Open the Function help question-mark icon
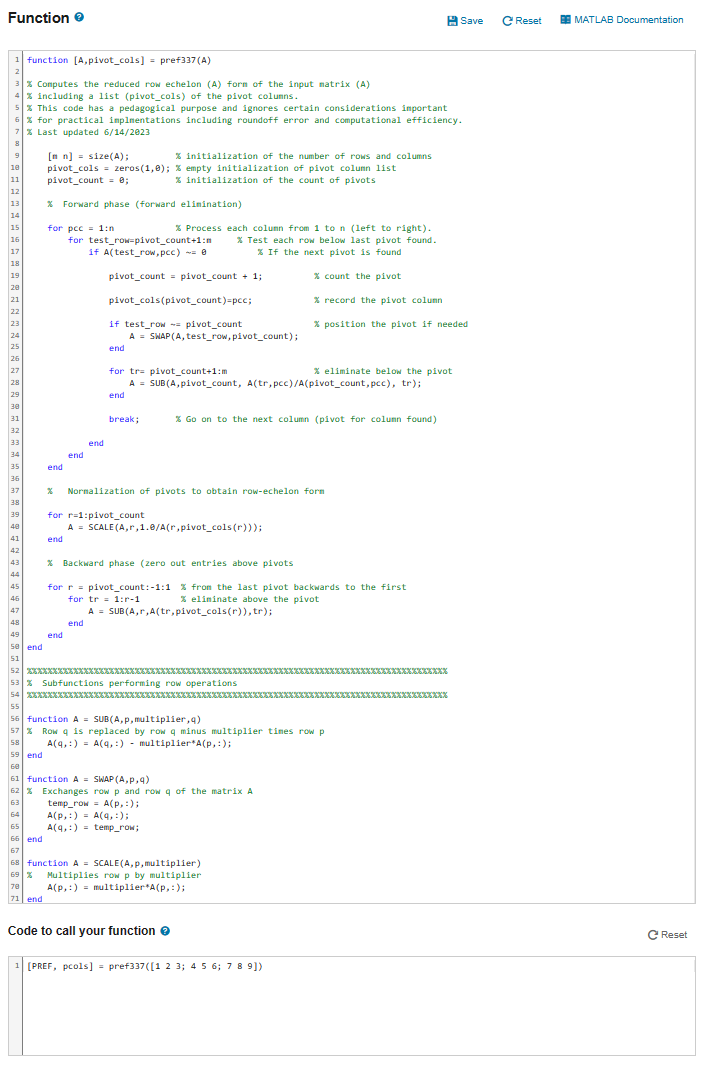Screen dimensions: 705x1073 [x=79, y=17]
